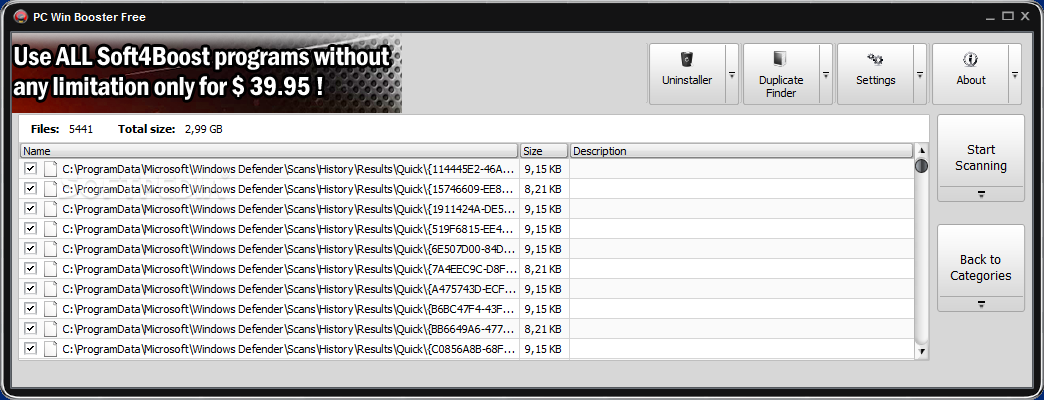Uncheck the {C0856A8B-68F file checkbox
The height and width of the screenshot is (400, 1044).
point(30,348)
